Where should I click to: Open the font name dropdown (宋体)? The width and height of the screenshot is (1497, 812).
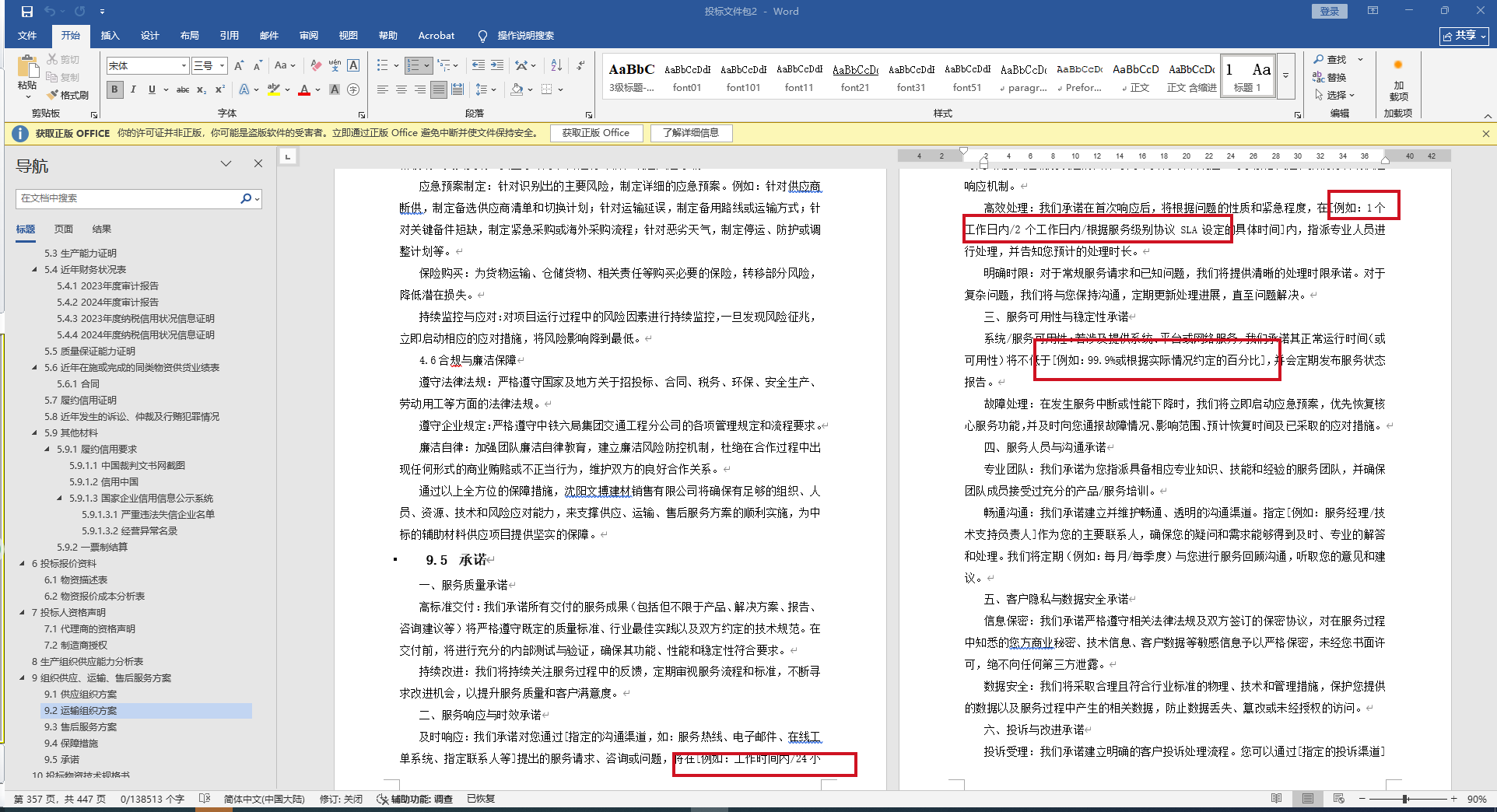(x=184, y=66)
